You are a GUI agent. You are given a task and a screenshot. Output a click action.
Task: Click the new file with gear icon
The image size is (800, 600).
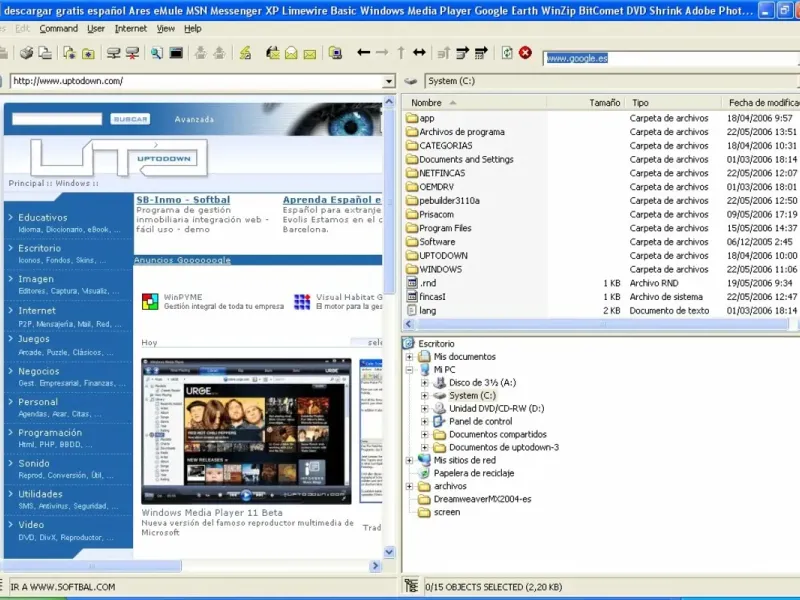pyautogui.click(x=69, y=53)
